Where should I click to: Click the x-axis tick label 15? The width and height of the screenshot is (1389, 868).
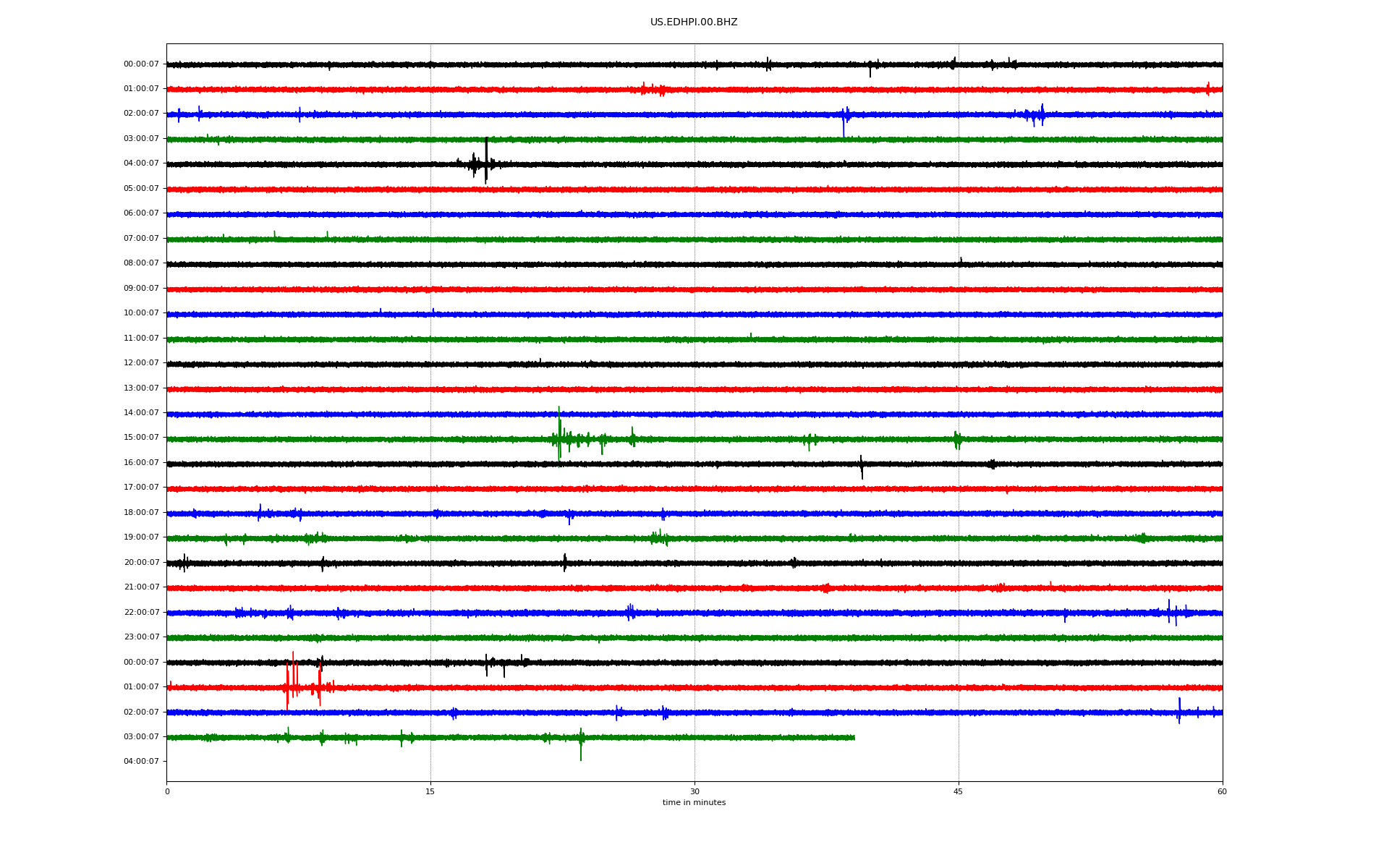coord(430,791)
